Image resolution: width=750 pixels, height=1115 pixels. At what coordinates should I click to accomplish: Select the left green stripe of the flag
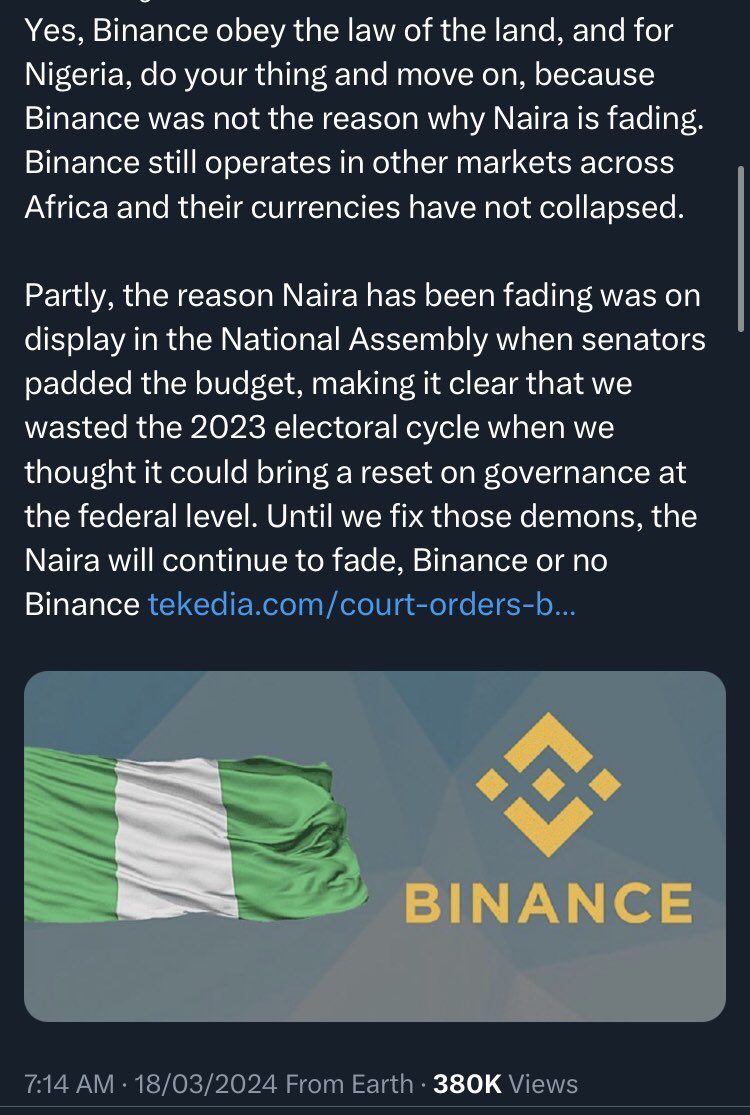point(70,834)
